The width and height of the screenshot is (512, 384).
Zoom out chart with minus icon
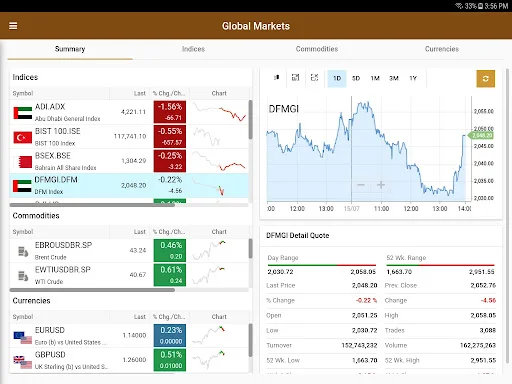(x=361, y=185)
